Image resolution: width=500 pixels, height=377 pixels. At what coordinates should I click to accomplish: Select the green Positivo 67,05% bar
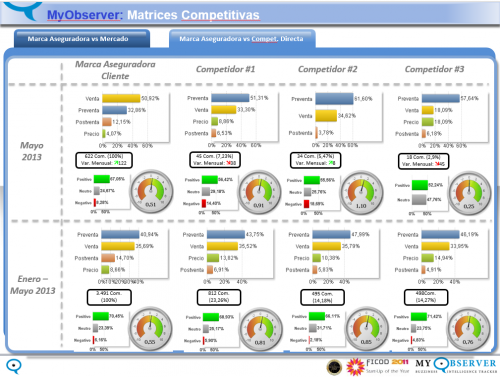click(x=102, y=179)
